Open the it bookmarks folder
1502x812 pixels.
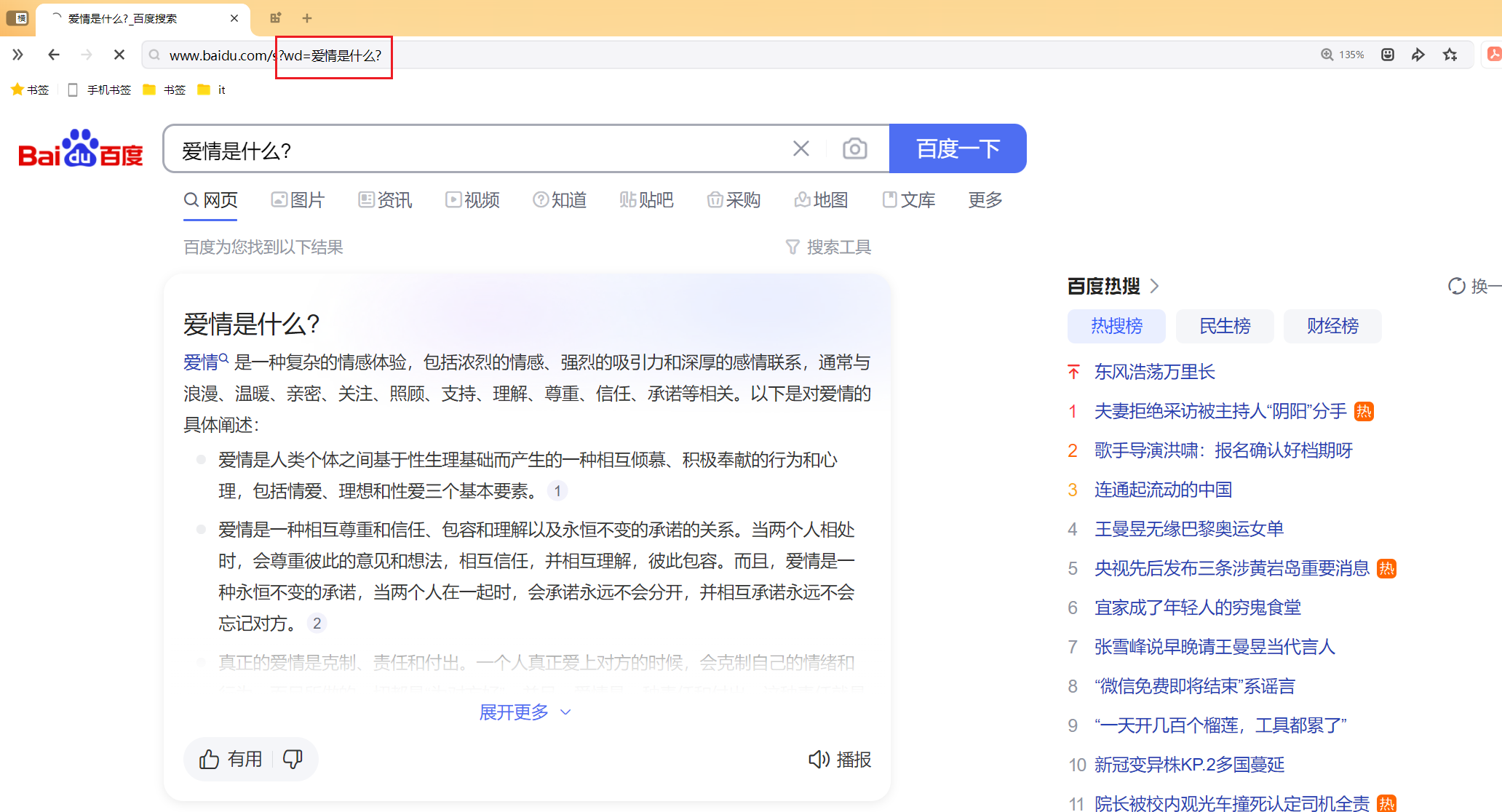tap(212, 89)
